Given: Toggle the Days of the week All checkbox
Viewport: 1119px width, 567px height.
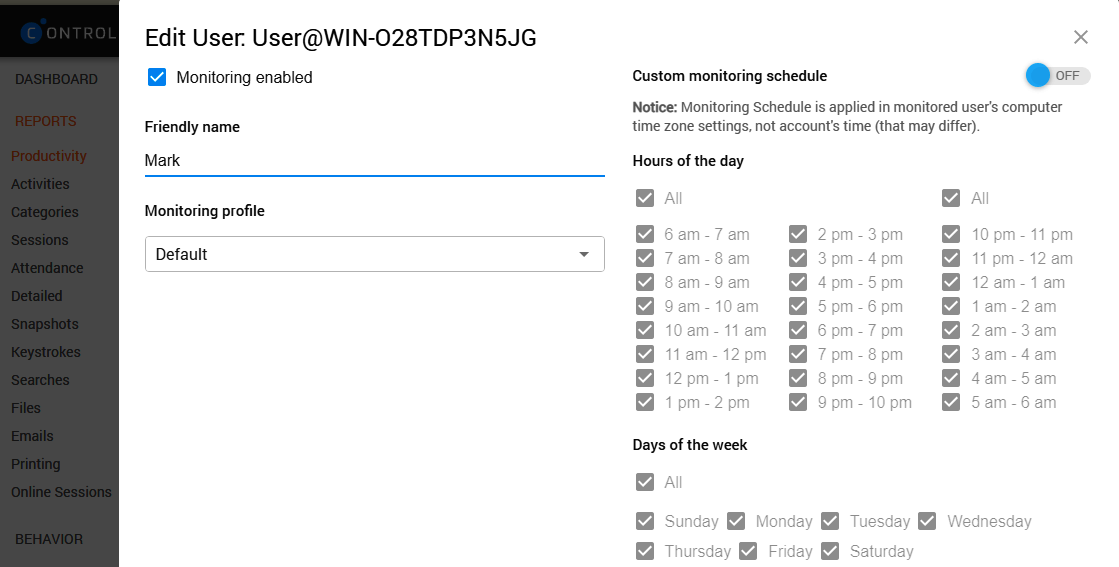Looking at the screenshot, I should tap(645, 482).
